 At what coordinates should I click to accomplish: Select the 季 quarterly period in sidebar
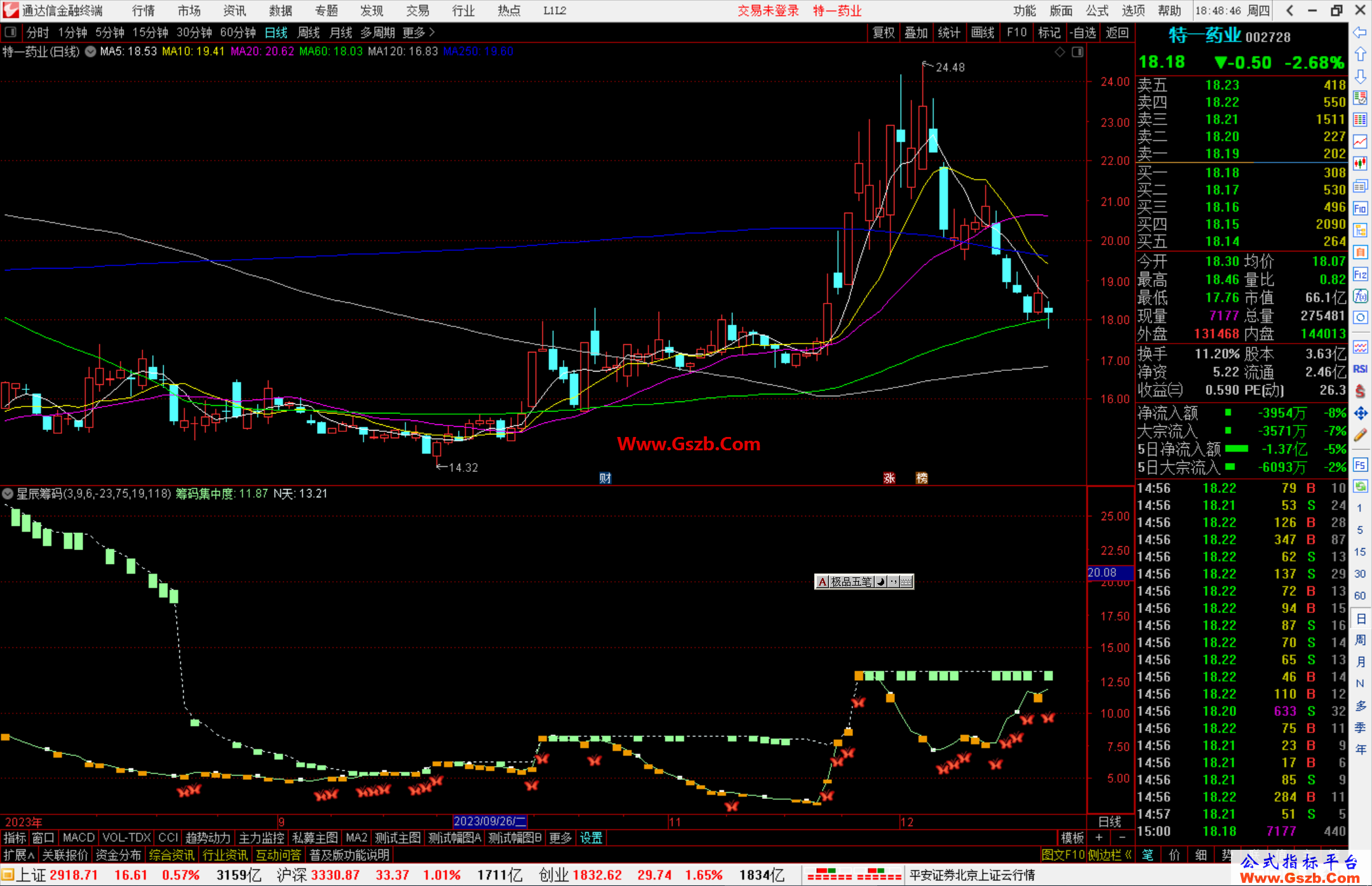(x=1360, y=728)
